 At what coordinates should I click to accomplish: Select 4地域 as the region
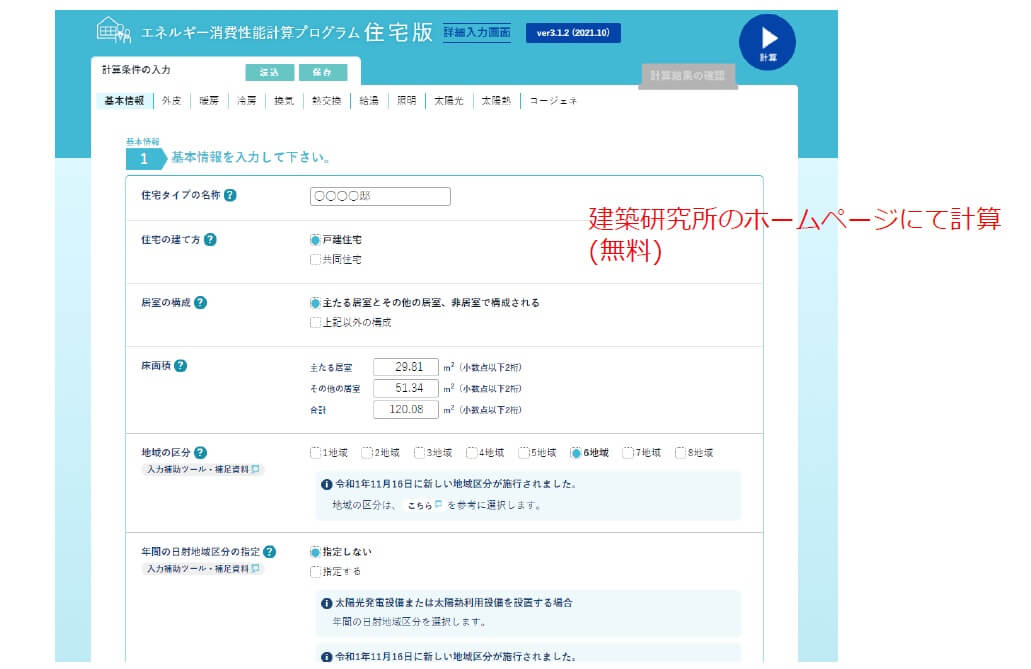(x=472, y=453)
